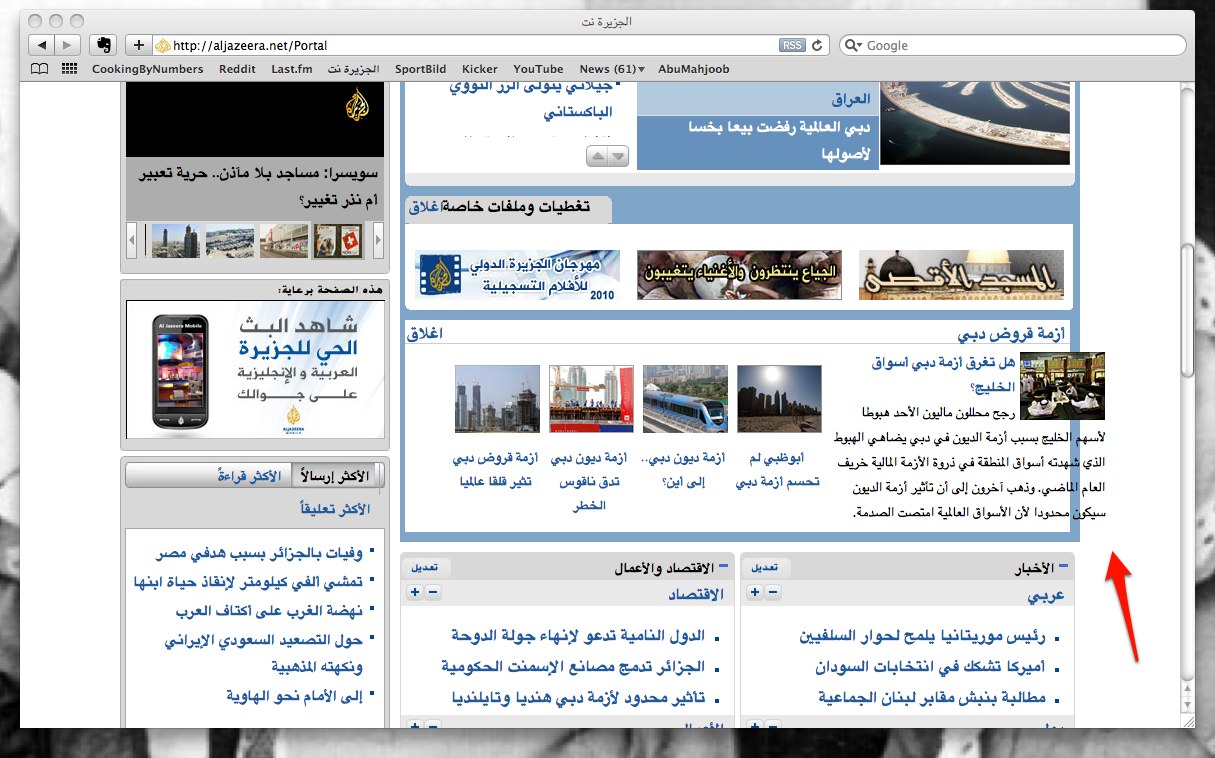The width and height of the screenshot is (1215, 758).
Task: Open the دبي العالمية رفضت بيعا بخسا لأصولها story
Action: (x=779, y=141)
